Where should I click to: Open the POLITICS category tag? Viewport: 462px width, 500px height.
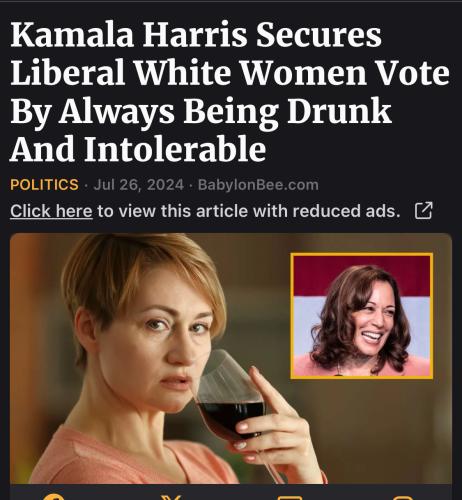[x=44, y=185]
